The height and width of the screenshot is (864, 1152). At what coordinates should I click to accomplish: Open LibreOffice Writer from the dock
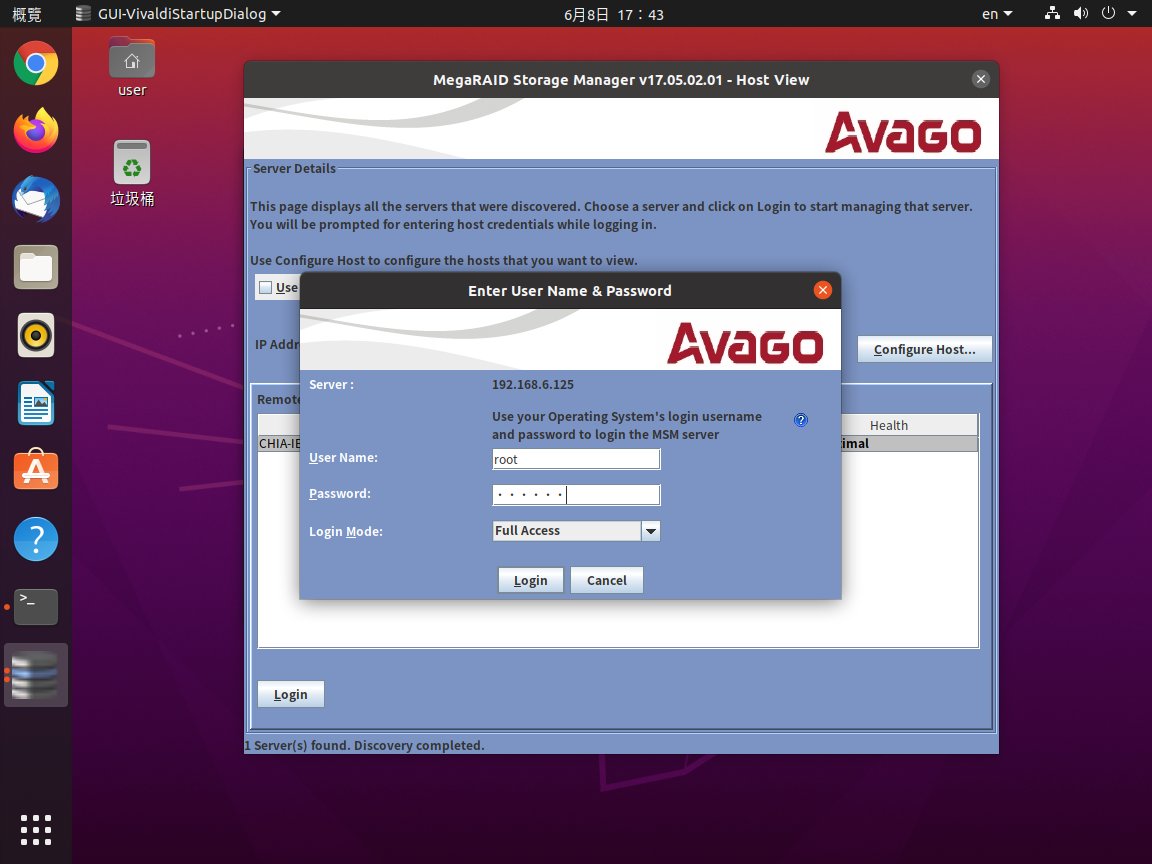(x=36, y=403)
